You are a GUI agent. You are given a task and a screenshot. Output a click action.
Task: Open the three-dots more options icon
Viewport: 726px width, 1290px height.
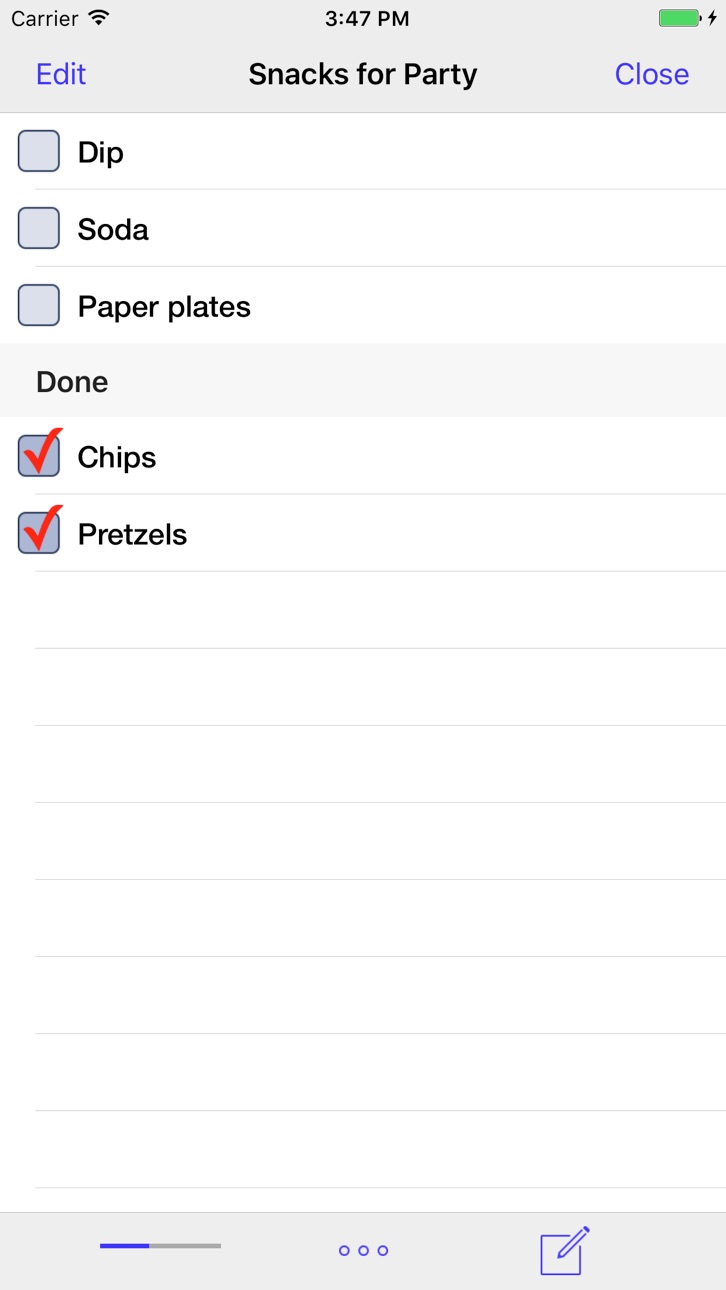click(x=363, y=1250)
